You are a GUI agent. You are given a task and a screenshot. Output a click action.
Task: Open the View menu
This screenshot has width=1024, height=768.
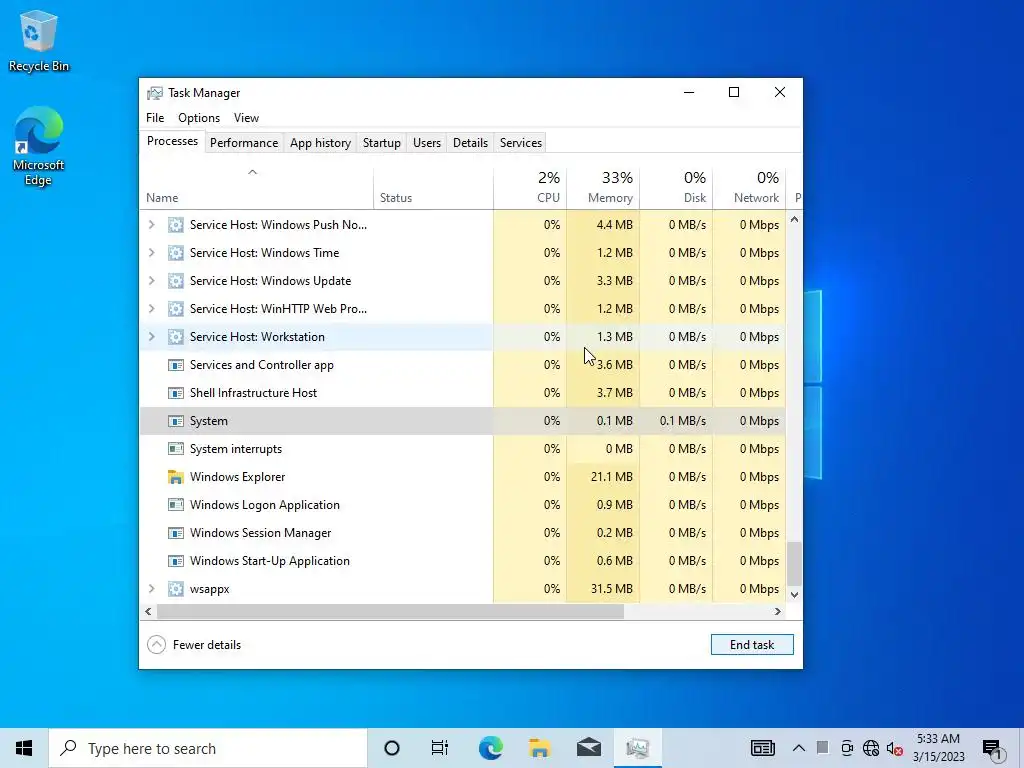point(246,118)
